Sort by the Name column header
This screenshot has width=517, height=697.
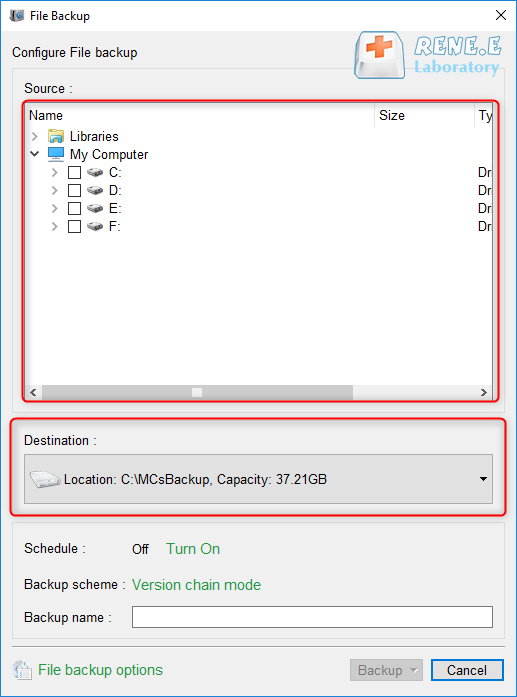(201, 116)
